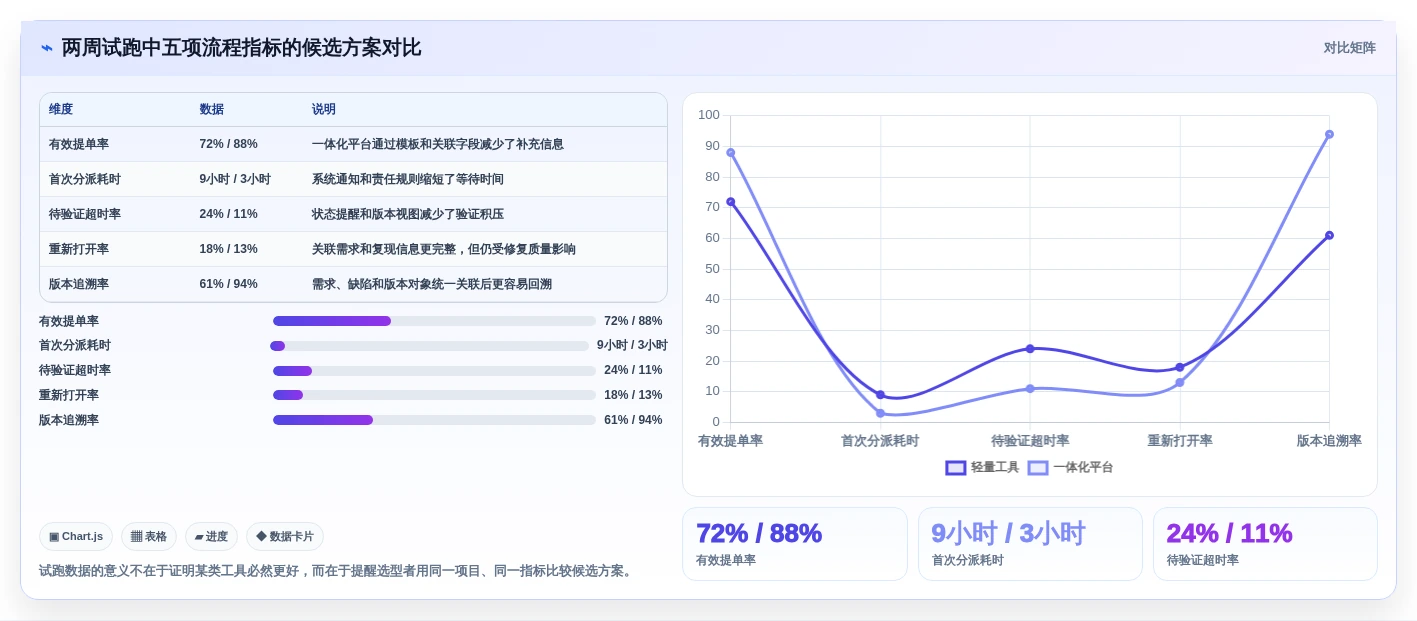Viewport: 1417px width, 621px height.
Task: Click the 18% / 13% table cell
Action: point(228,249)
